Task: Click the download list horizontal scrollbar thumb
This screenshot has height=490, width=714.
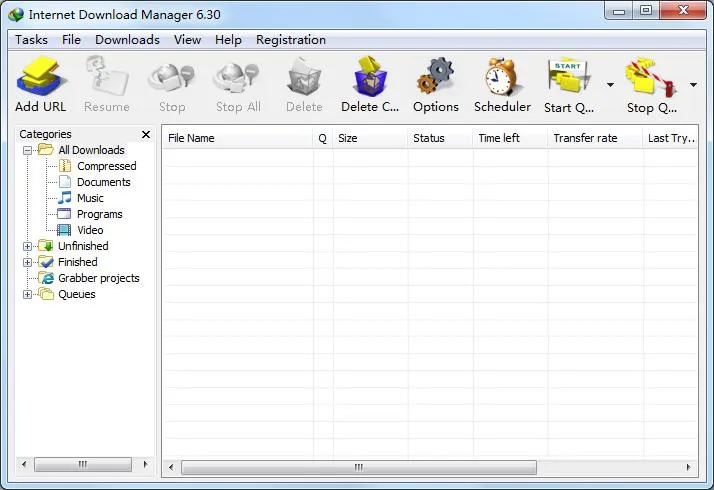Action: 359,467
